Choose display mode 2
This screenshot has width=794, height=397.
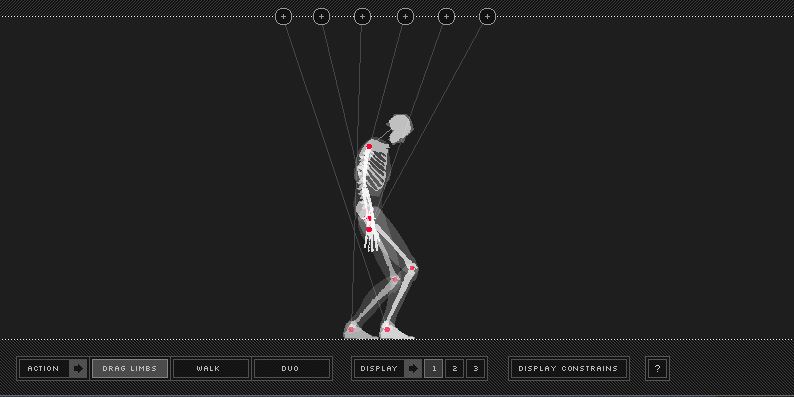[x=454, y=369]
